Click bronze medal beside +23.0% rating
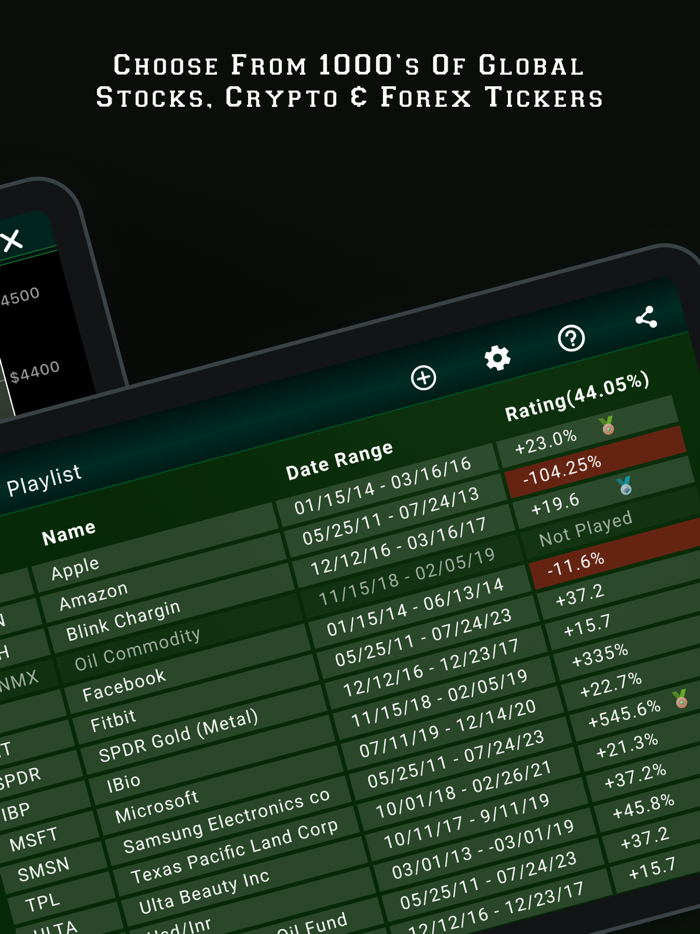Screen dimensions: 700x934 (607, 425)
